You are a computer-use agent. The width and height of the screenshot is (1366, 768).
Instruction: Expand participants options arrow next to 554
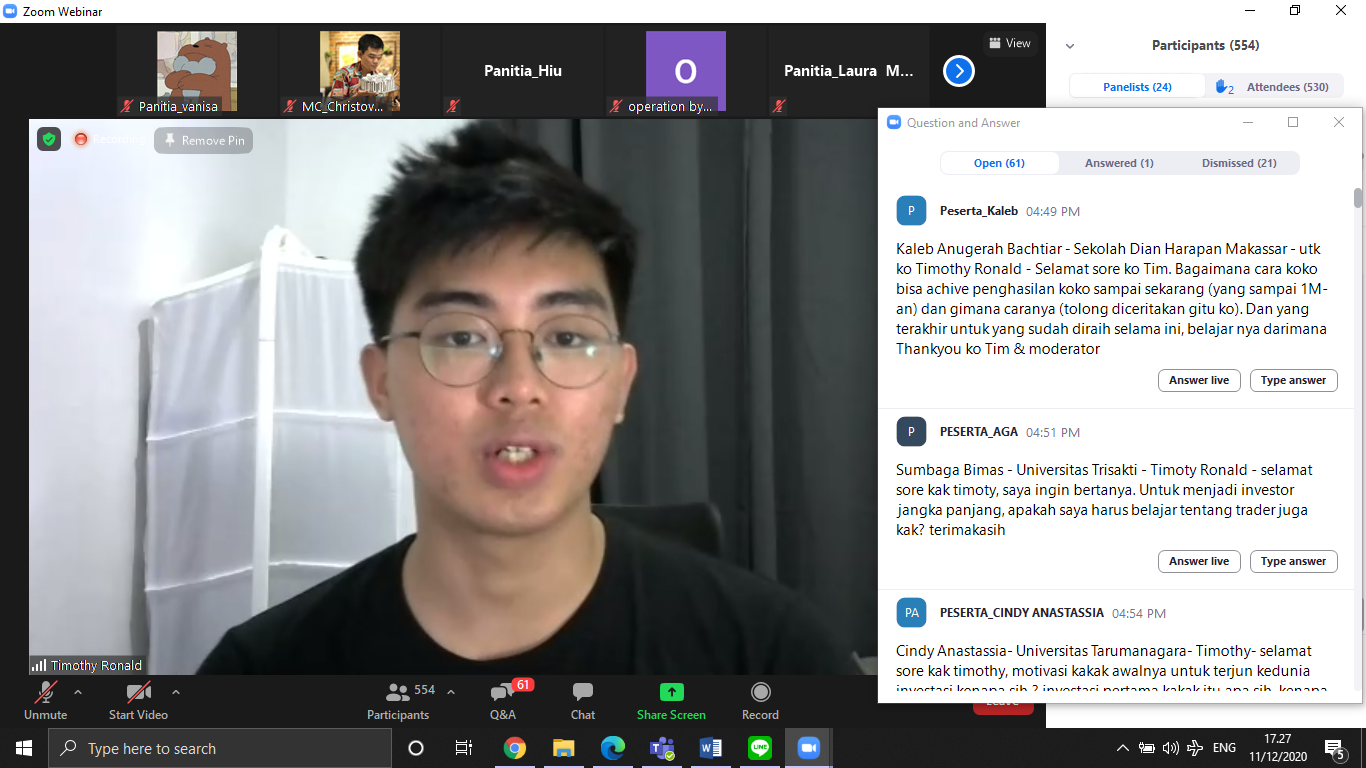(451, 691)
